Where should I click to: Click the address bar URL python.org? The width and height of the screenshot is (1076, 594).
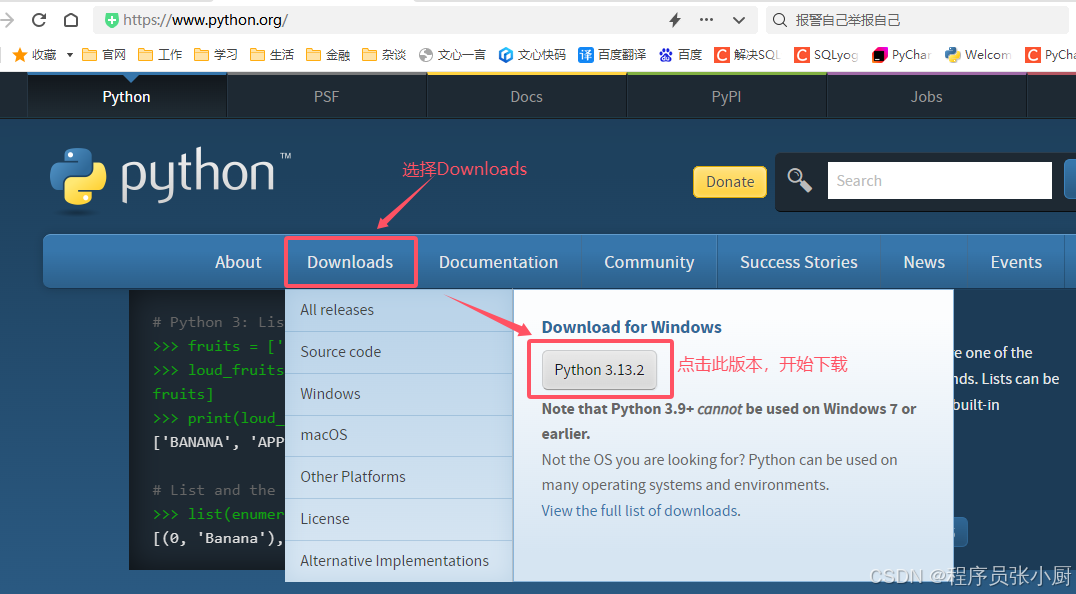205,20
